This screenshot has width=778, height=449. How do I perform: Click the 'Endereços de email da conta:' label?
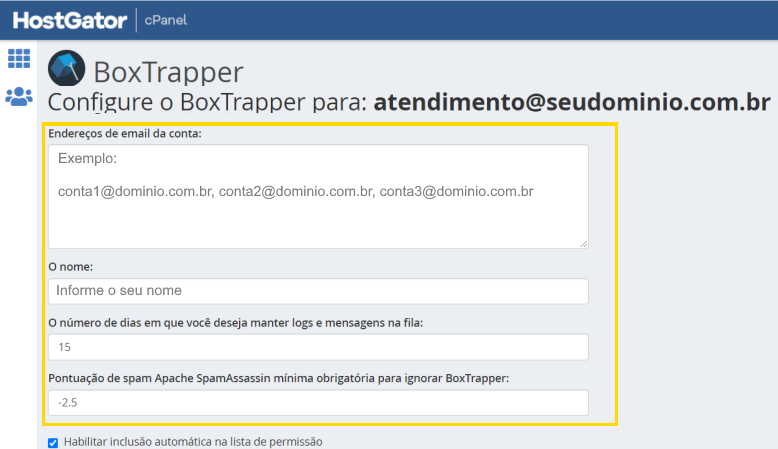pyautogui.click(x=125, y=133)
